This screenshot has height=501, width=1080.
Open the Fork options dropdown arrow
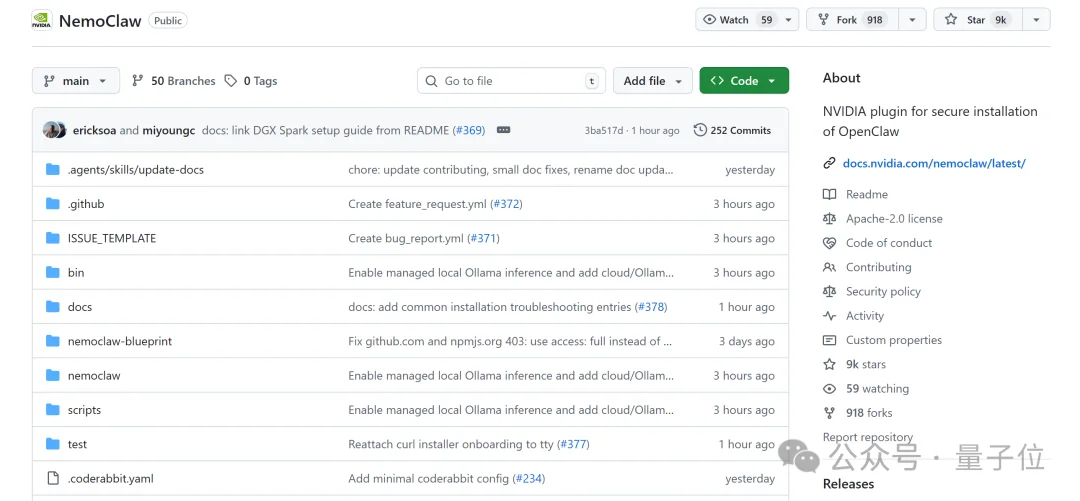point(912,20)
